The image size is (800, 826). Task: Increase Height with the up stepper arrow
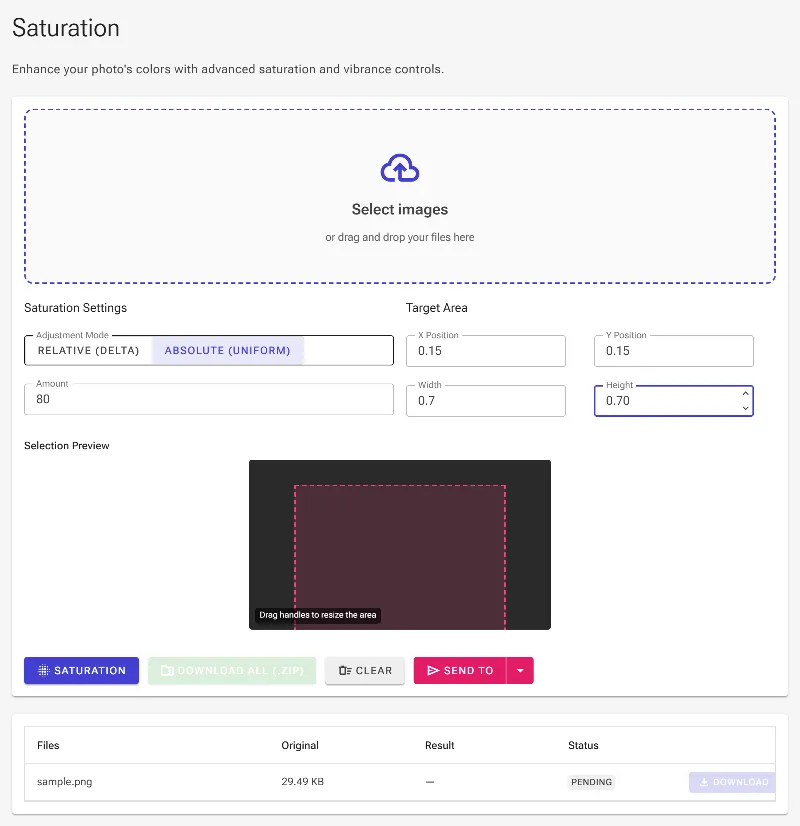(x=745, y=394)
